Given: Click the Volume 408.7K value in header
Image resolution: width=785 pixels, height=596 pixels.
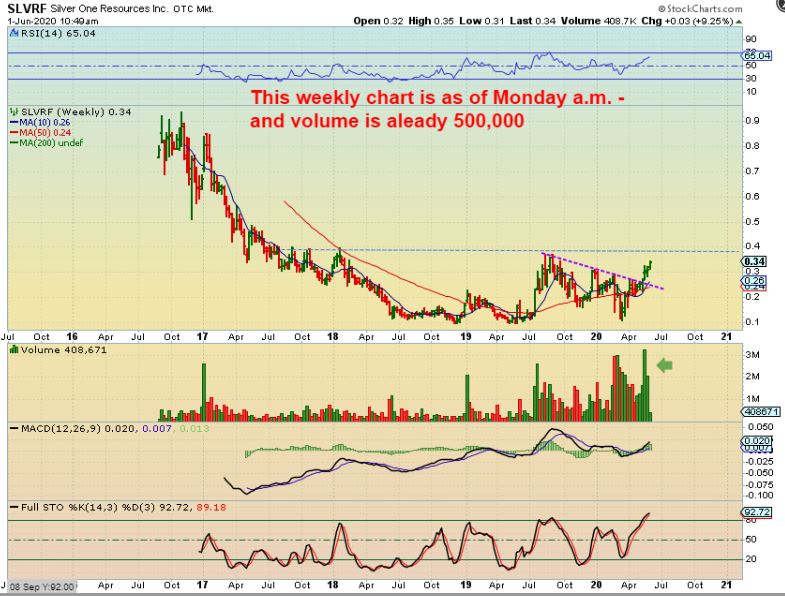Looking at the screenshot, I should [x=598, y=21].
